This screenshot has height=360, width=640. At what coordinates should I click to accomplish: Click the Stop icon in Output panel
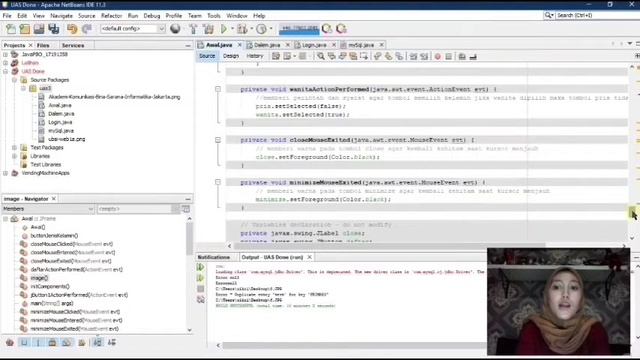200,289
